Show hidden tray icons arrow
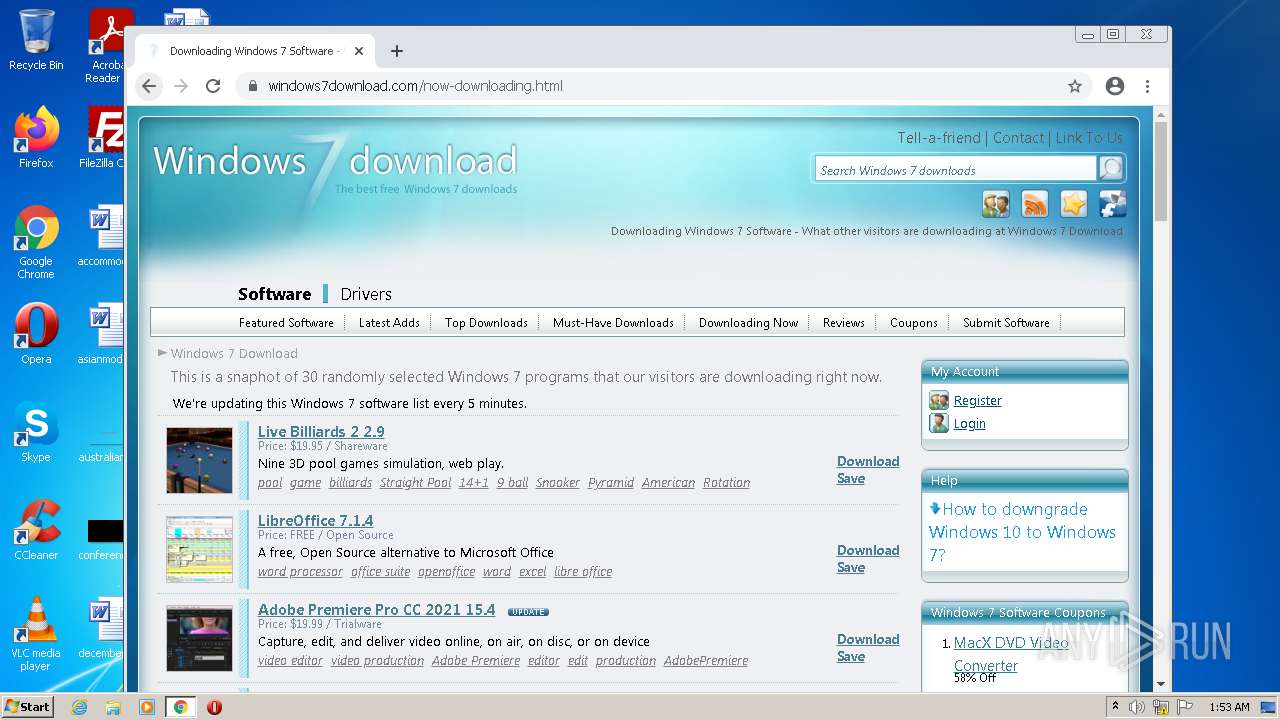 tap(1115, 707)
